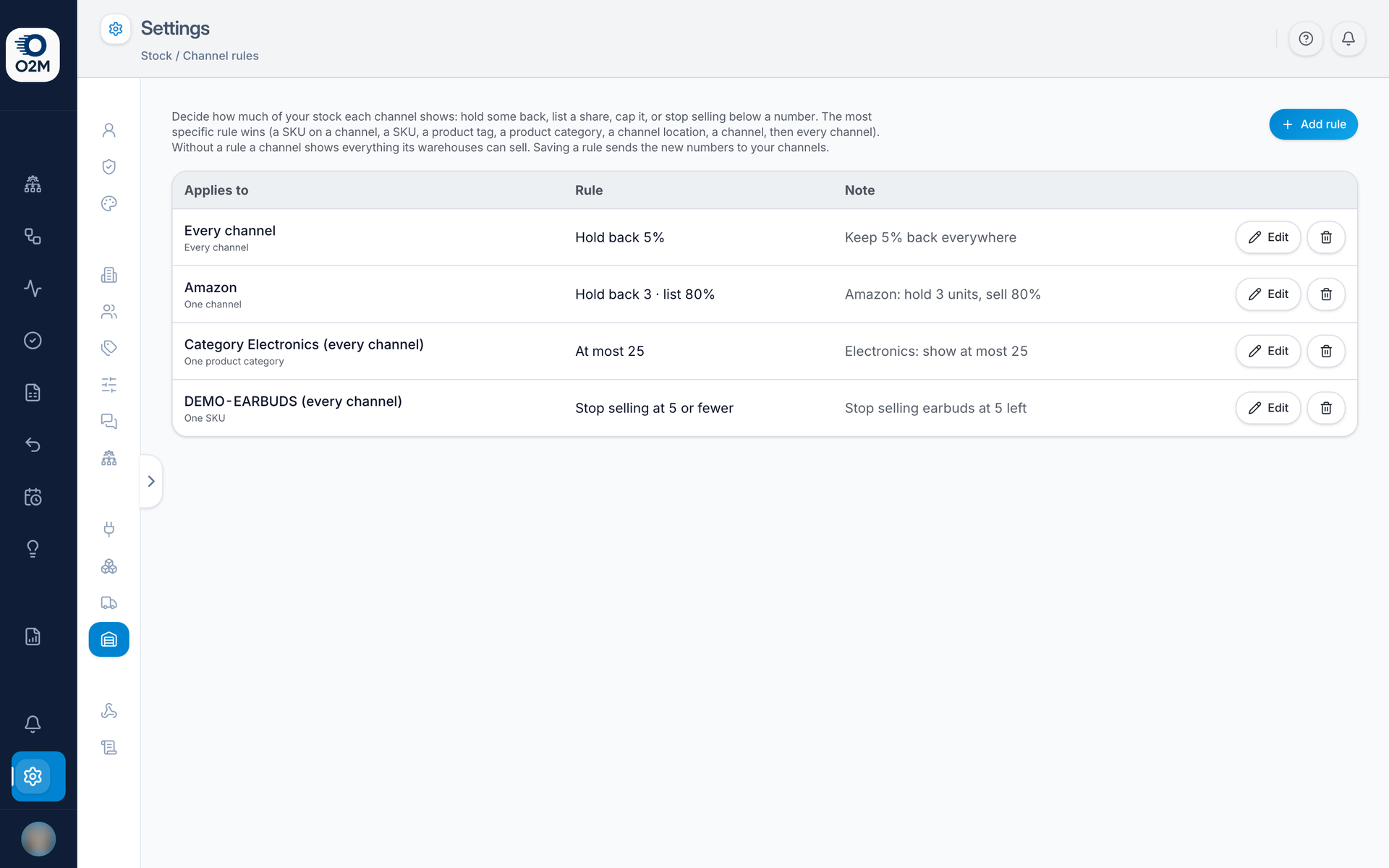Click the 'Stock / Channel rules' breadcrumb
This screenshot has height=868, width=1389.
(x=200, y=56)
